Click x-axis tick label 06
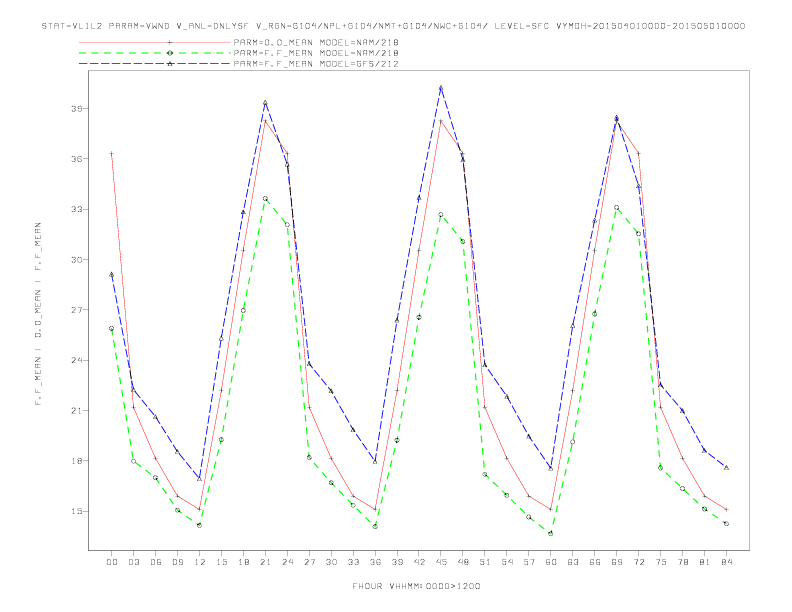Viewport: 792px width, 612px height. [x=156, y=562]
